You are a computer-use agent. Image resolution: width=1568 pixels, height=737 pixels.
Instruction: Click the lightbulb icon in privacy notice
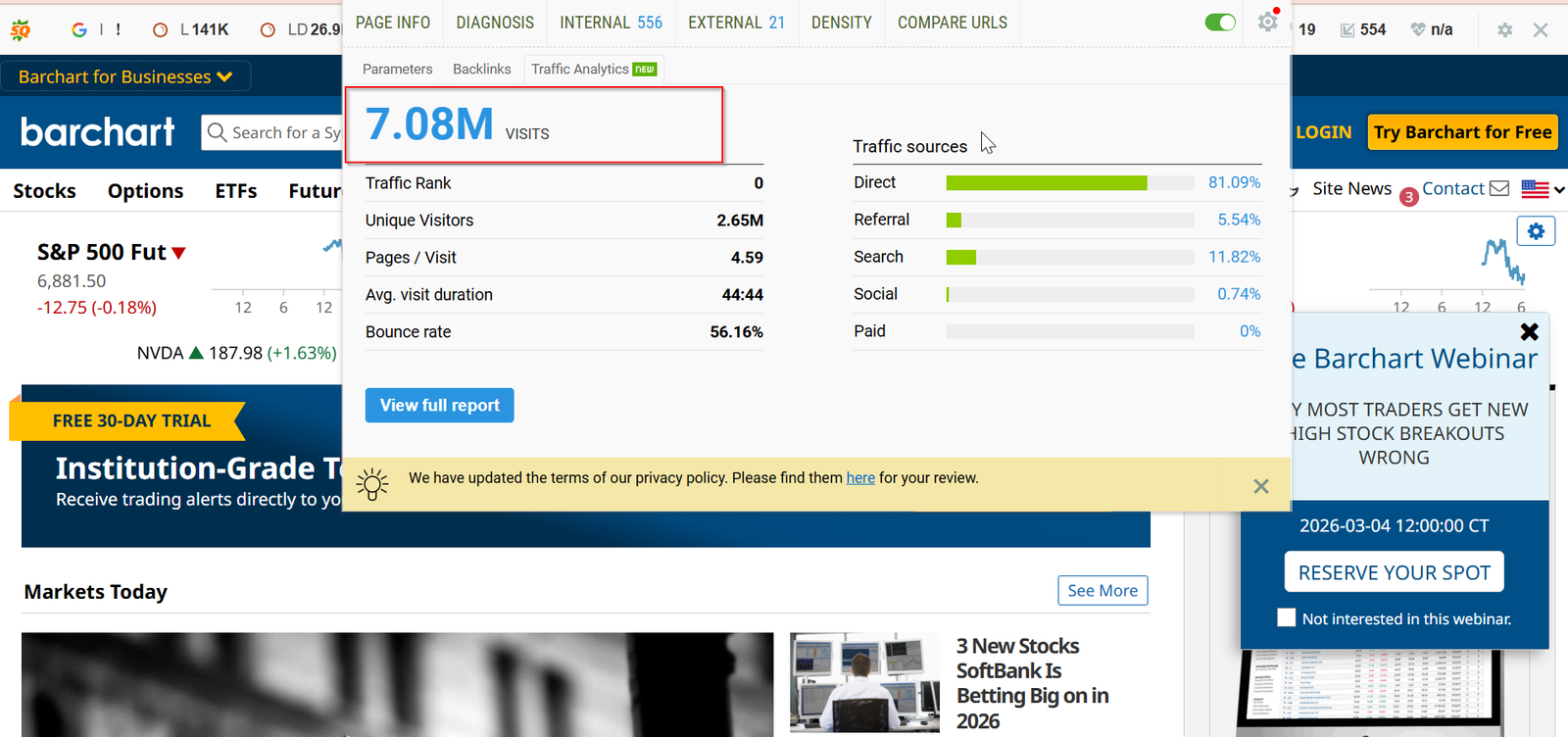372,484
